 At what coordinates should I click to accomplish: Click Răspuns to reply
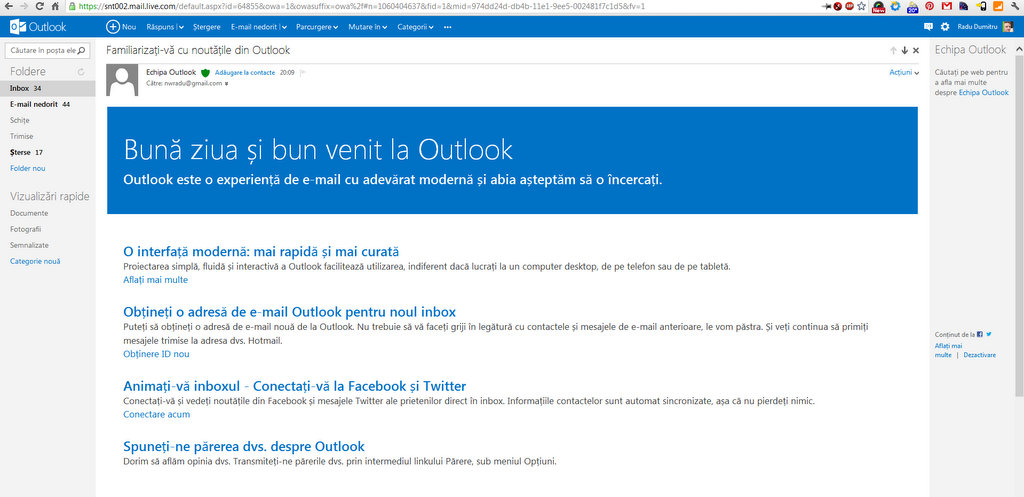pyautogui.click(x=161, y=27)
